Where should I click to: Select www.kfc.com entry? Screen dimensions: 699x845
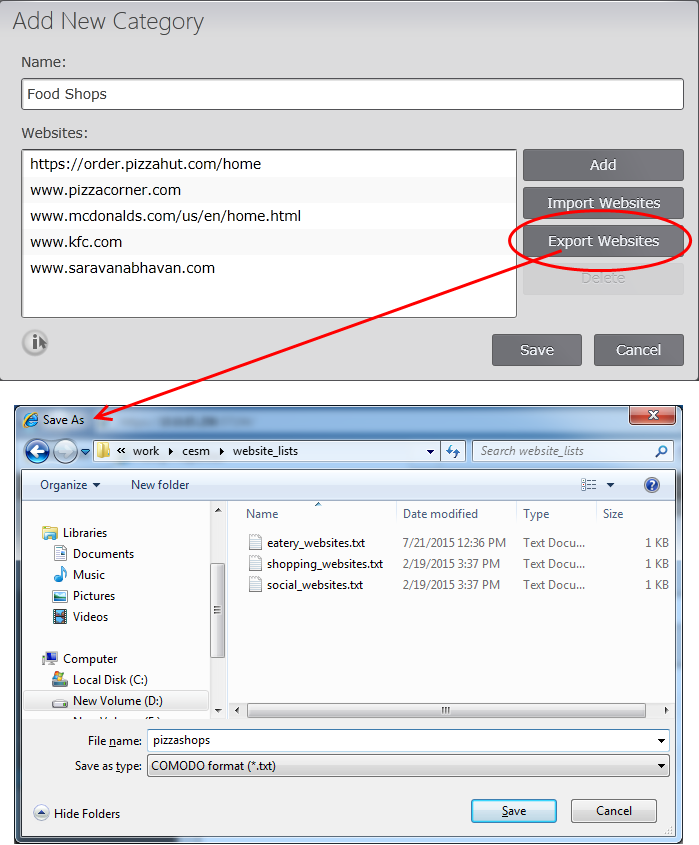coord(269,242)
